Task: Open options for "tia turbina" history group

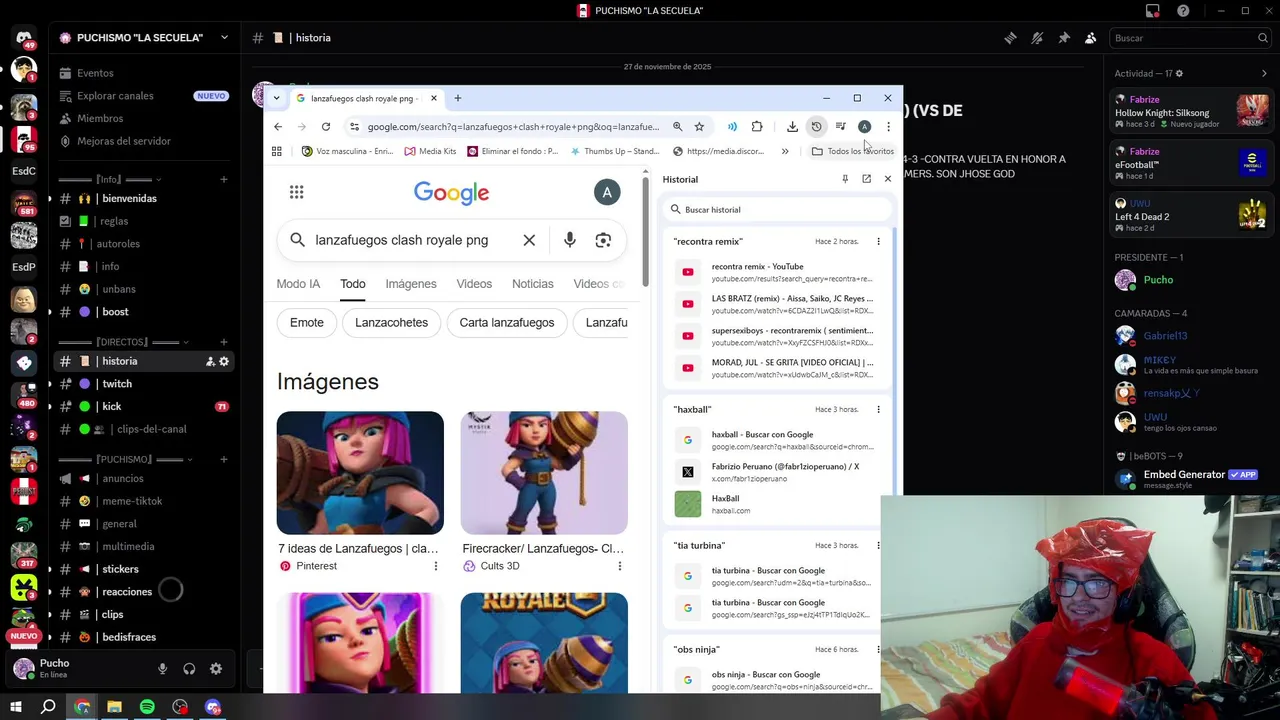Action: click(878, 545)
